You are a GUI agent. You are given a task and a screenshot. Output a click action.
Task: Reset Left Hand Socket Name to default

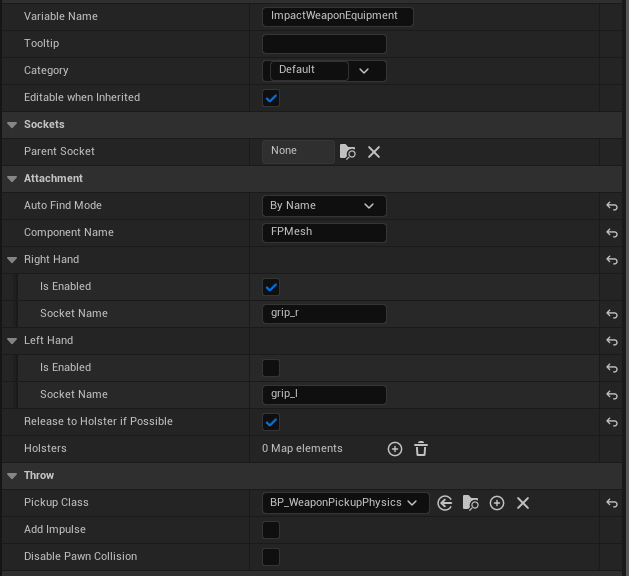(612, 395)
